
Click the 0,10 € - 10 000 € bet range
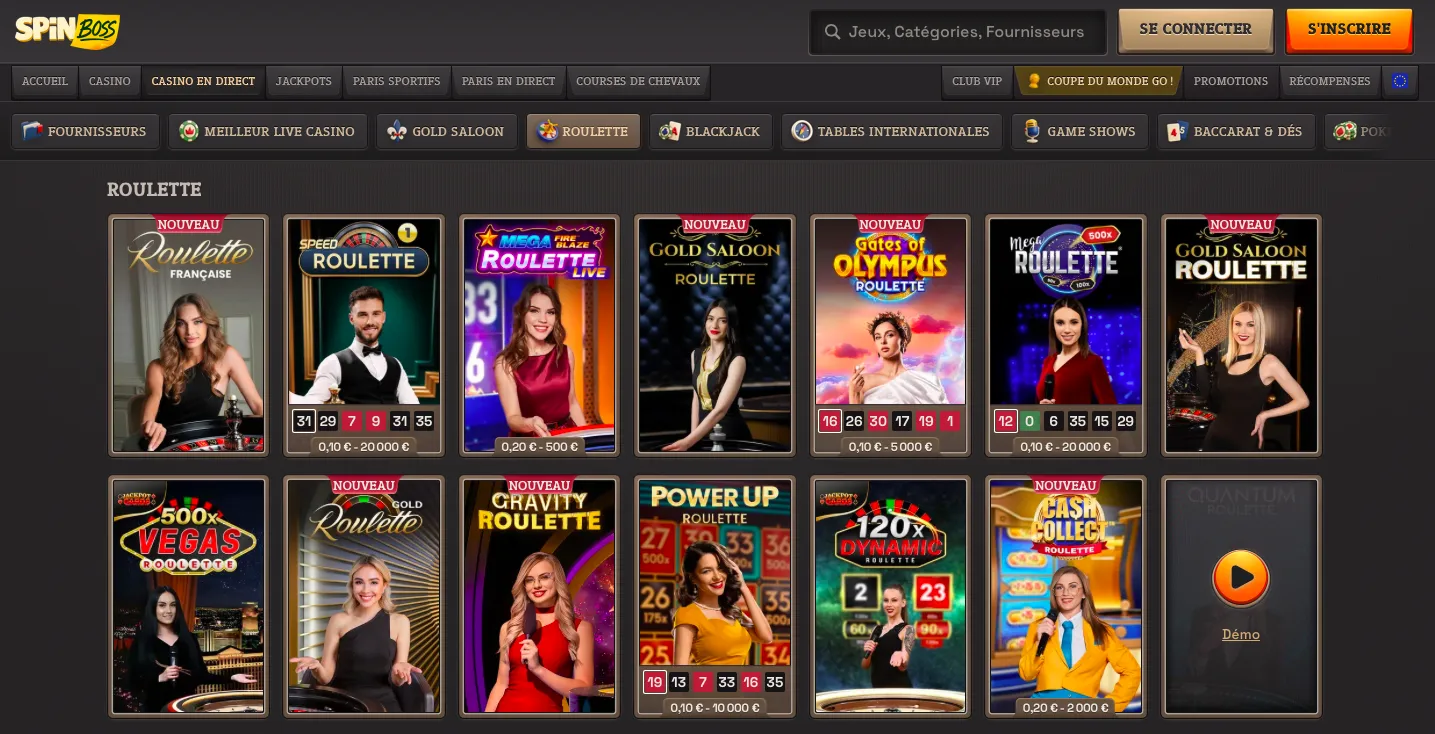(x=715, y=707)
